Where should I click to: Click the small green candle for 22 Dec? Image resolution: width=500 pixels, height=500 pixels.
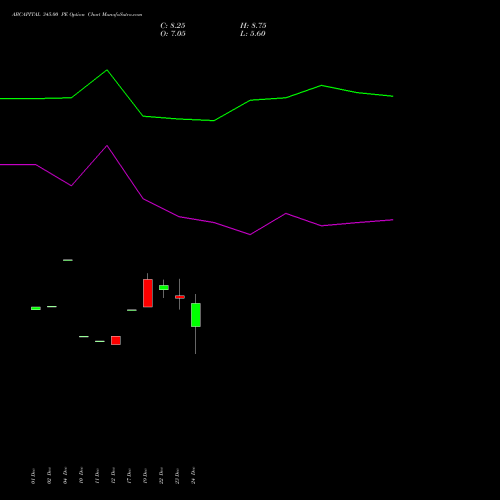164,287
